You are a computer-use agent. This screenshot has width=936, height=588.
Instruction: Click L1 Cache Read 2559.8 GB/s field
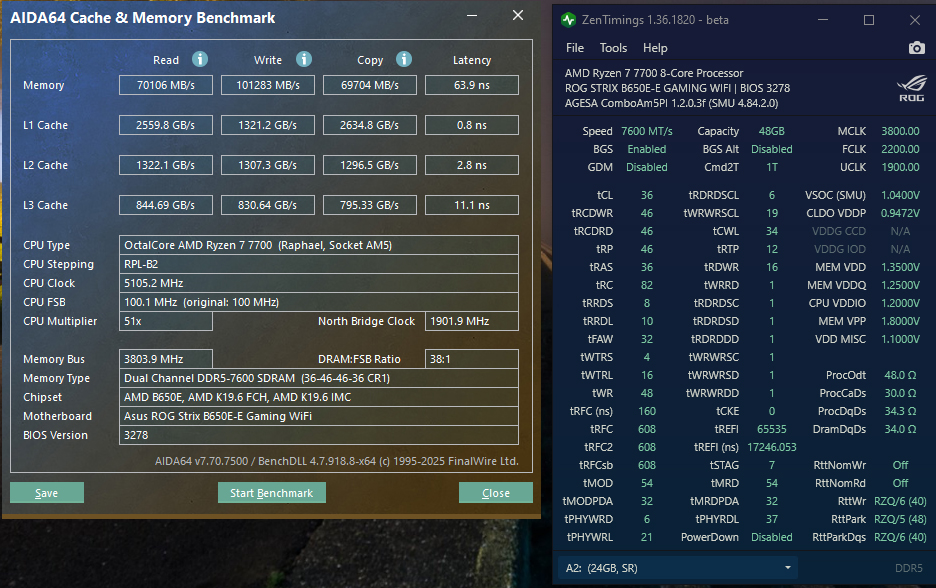point(166,125)
